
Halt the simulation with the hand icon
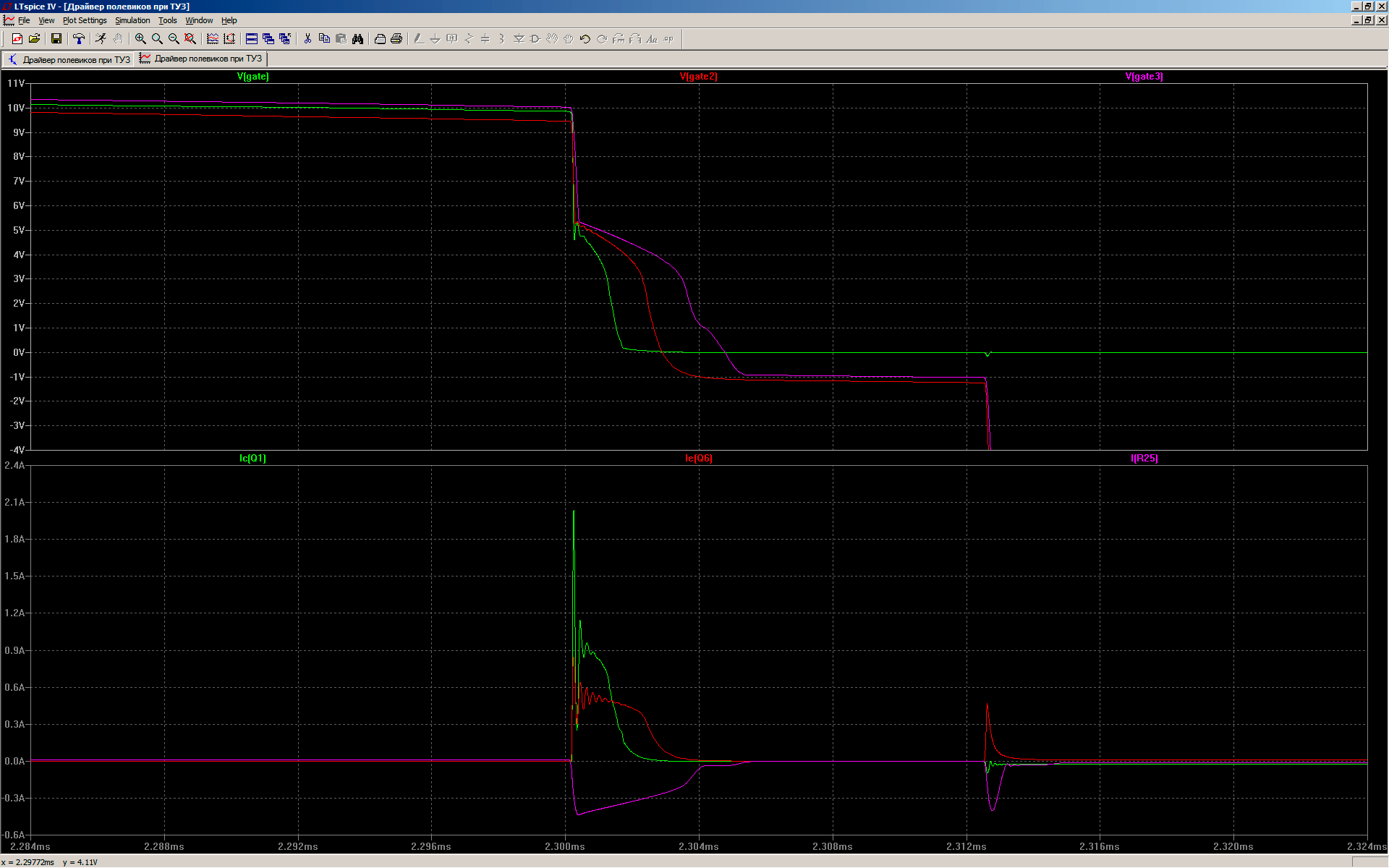(118, 39)
